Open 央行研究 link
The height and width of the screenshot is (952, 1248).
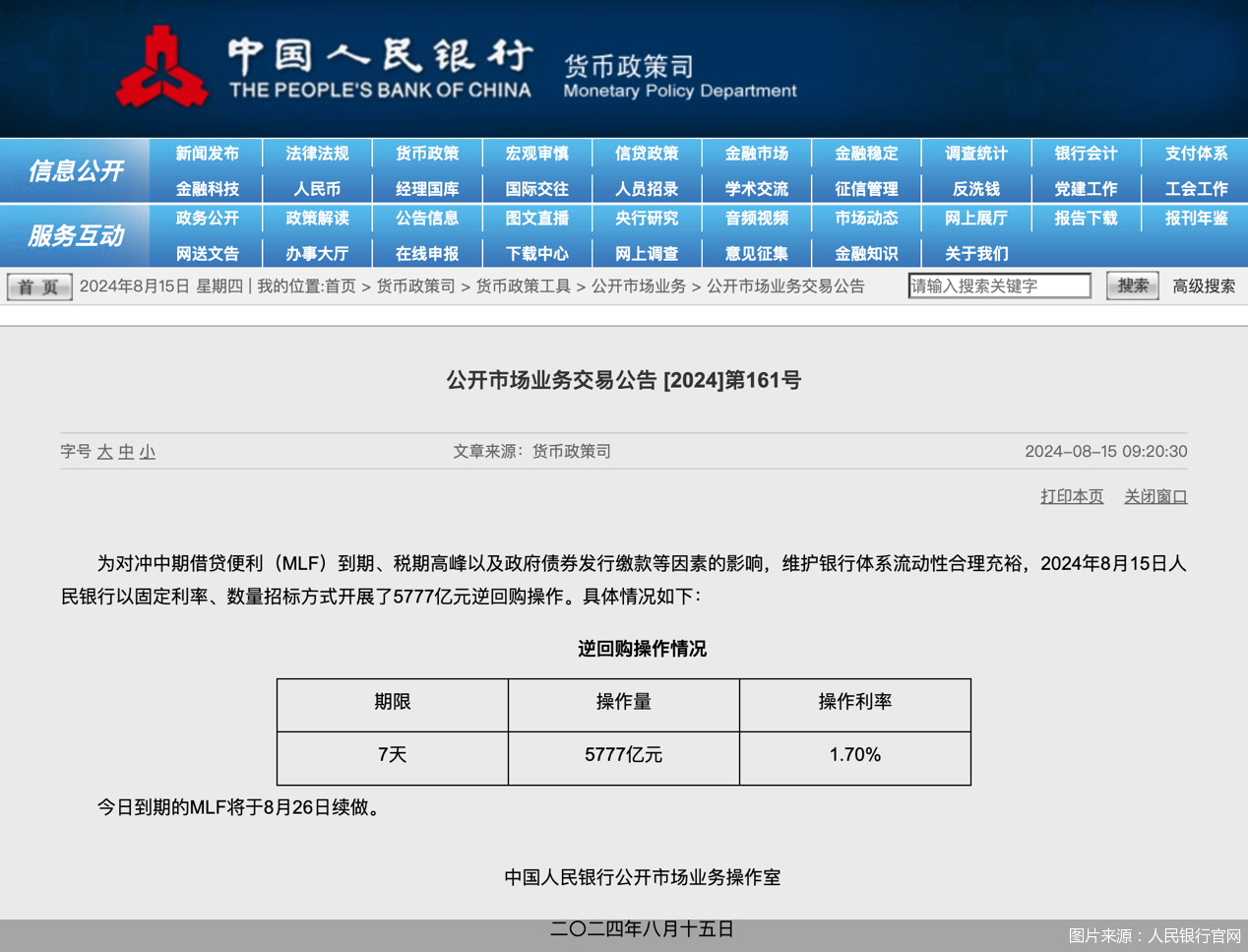[647, 219]
